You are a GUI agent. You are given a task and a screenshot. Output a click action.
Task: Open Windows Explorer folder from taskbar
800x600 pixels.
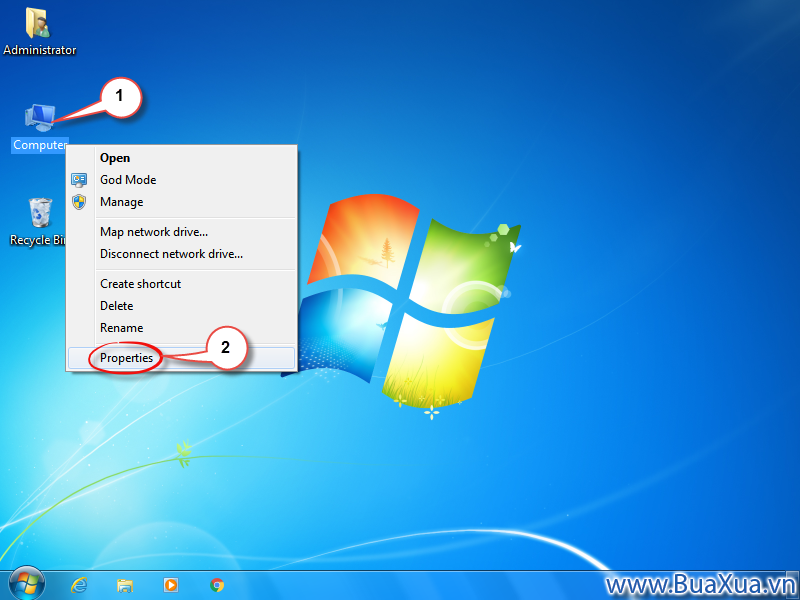(x=125, y=585)
